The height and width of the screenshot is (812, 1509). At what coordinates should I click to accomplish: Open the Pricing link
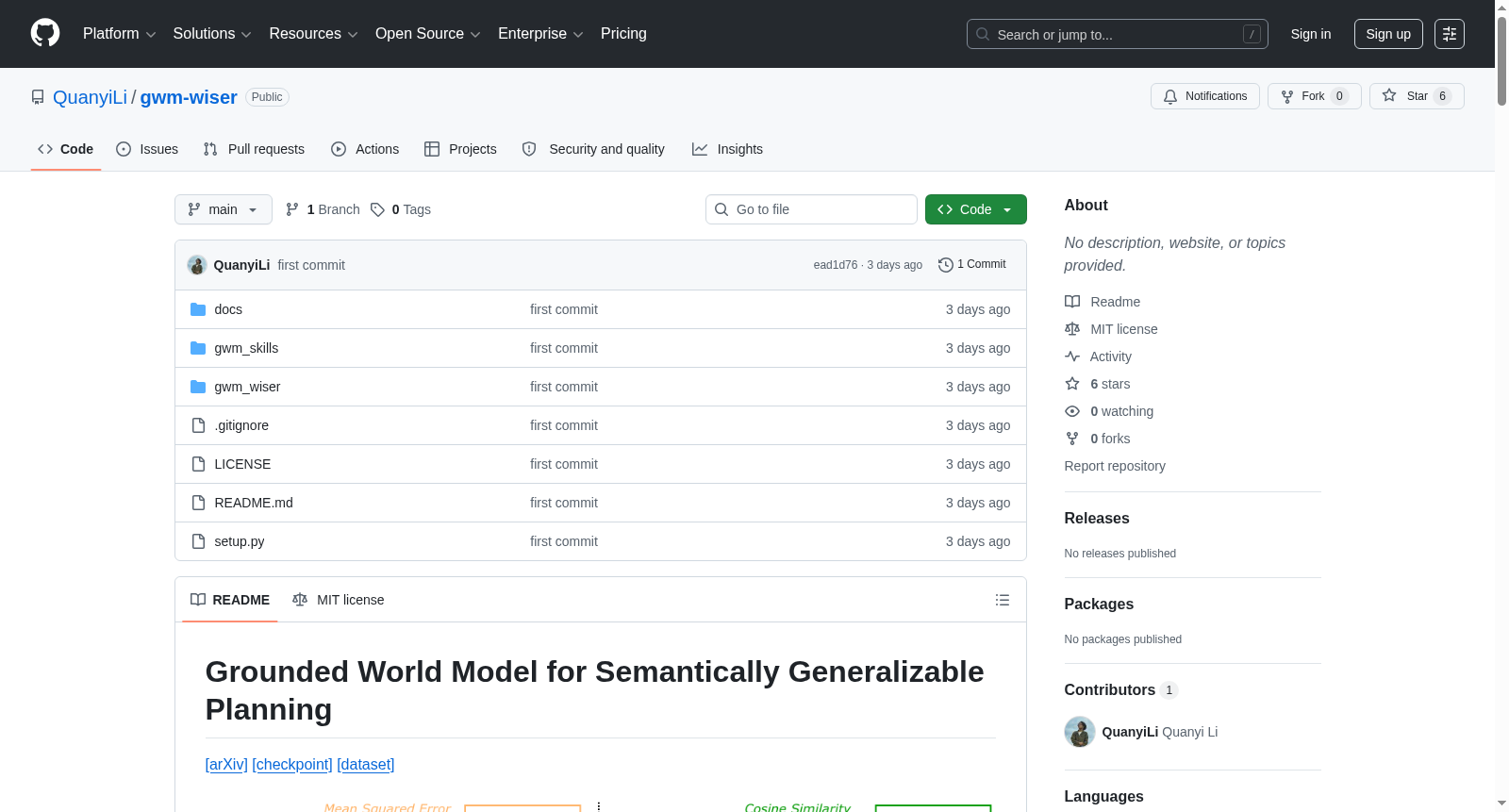(623, 34)
